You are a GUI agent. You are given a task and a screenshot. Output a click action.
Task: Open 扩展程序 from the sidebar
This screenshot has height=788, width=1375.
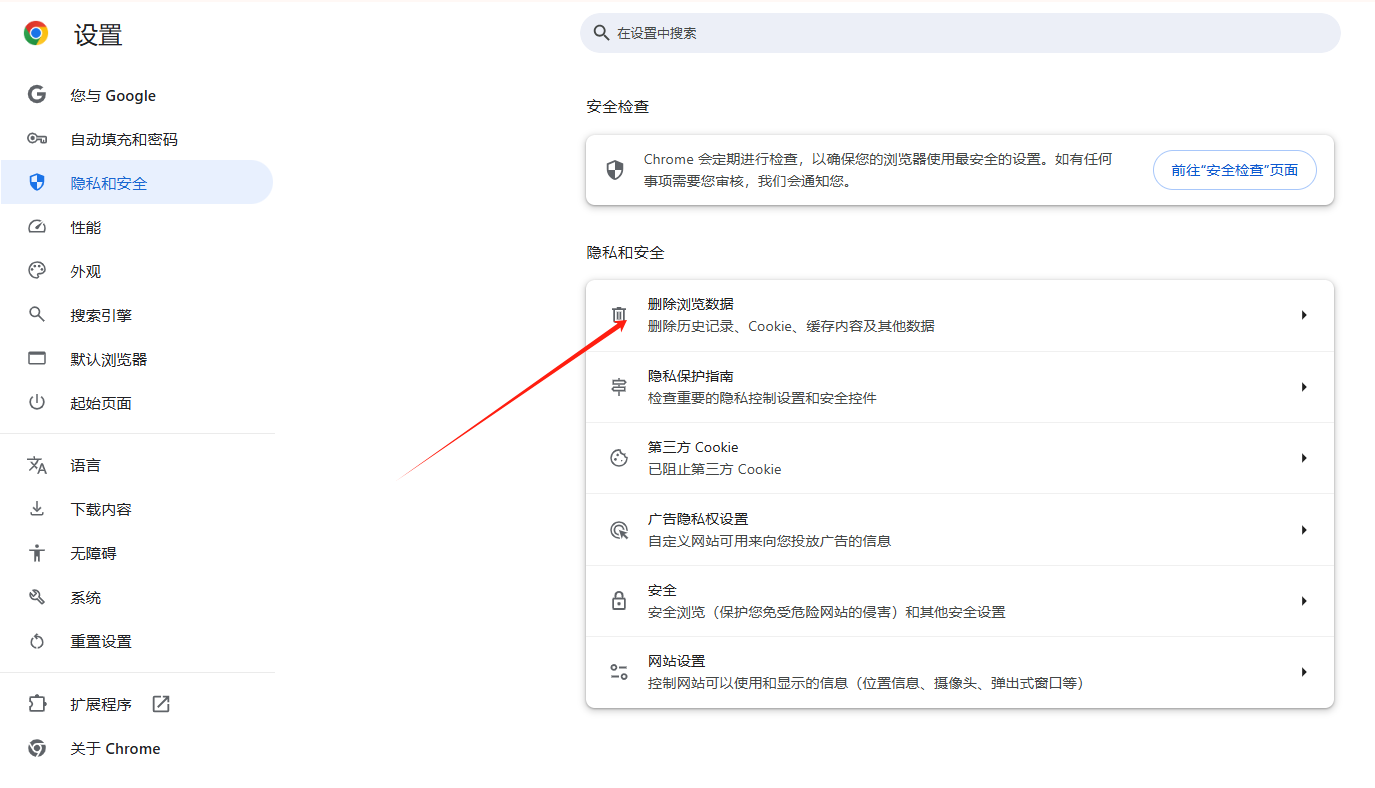137,704
